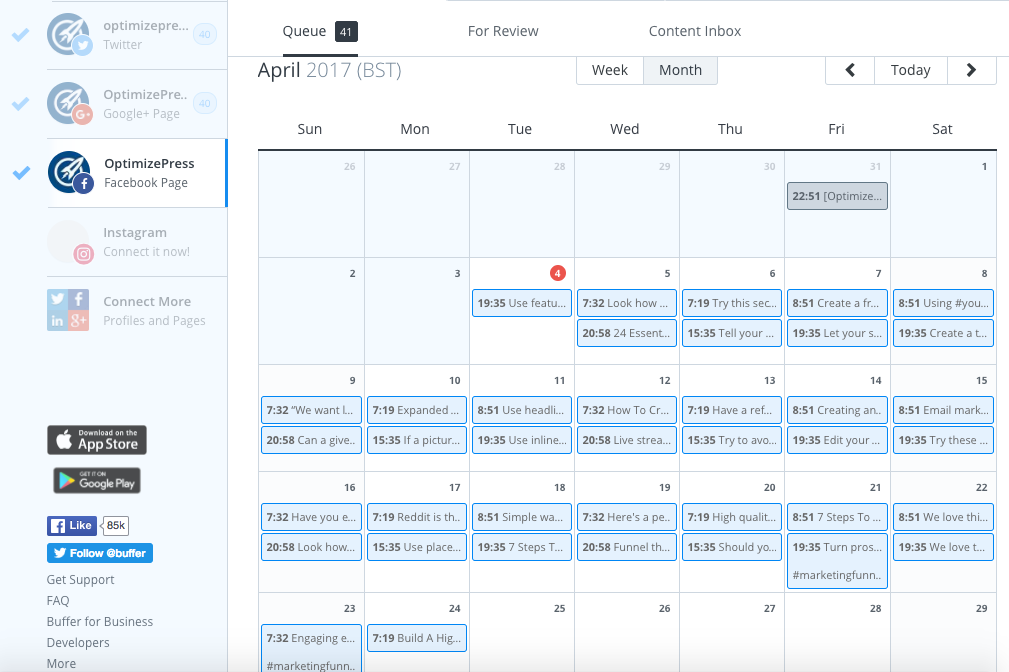Click the OptimizePress Google+ Page avatar
The width and height of the screenshot is (1009, 672).
[69, 103]
